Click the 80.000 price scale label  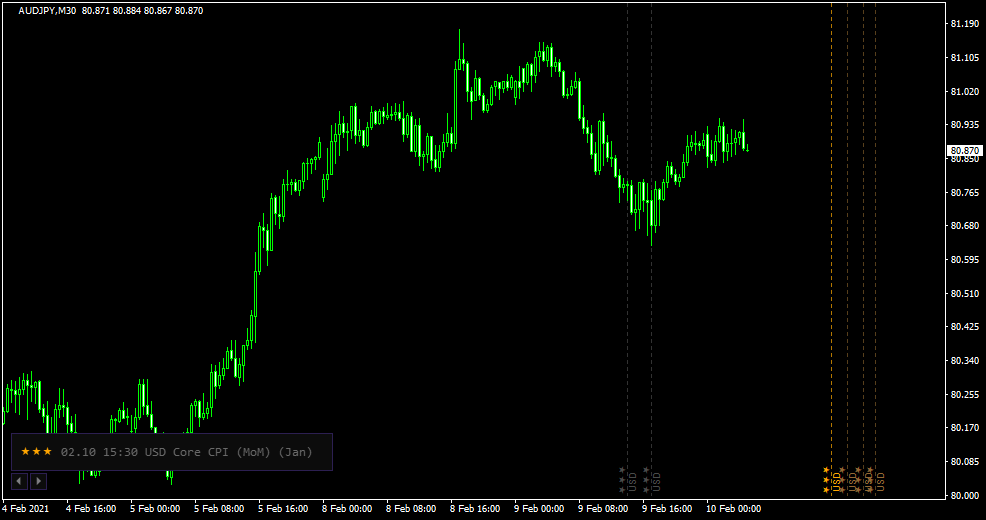965,495
